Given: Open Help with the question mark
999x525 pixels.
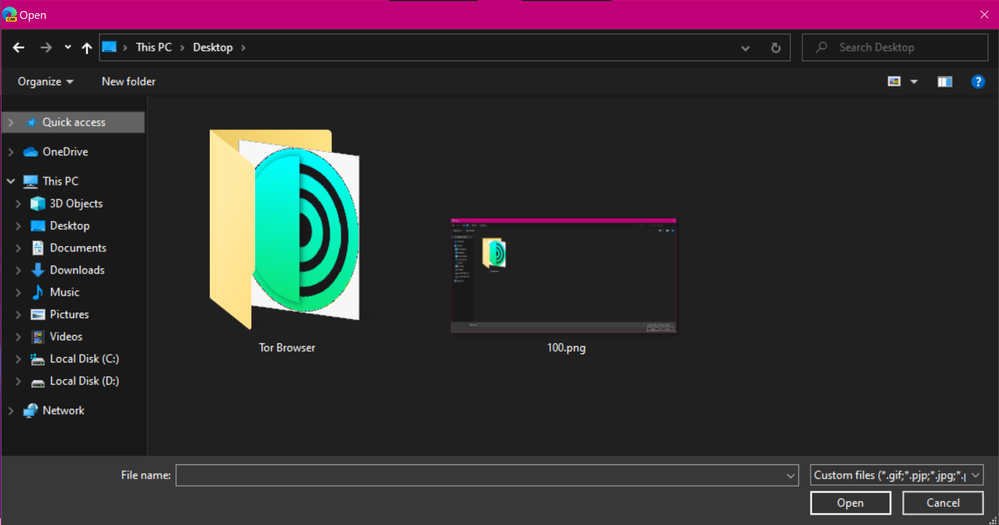Looking at the screenshot, I should click(x=977, y=82).
